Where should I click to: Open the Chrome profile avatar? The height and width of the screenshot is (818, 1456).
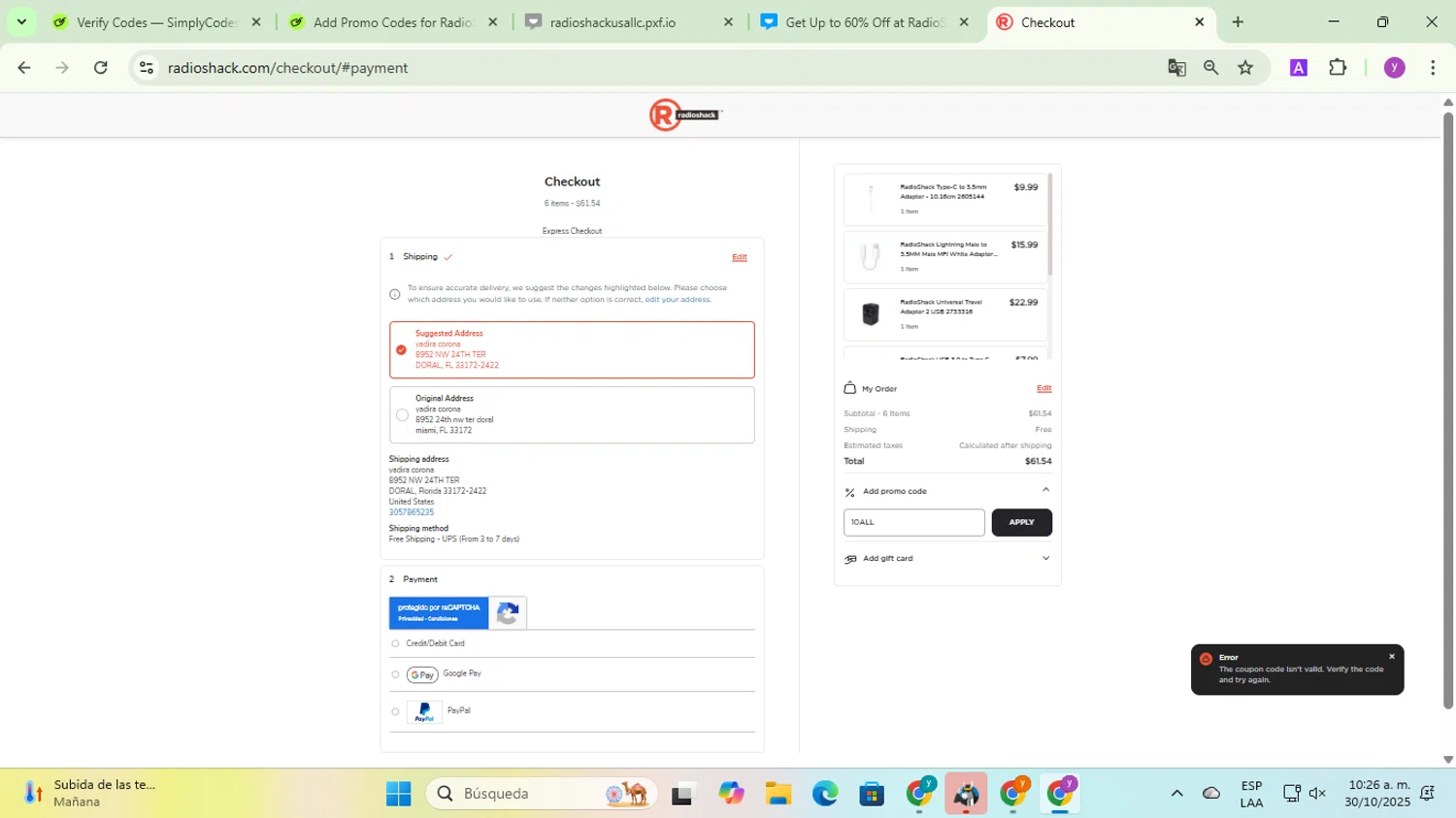point(1395,68)
